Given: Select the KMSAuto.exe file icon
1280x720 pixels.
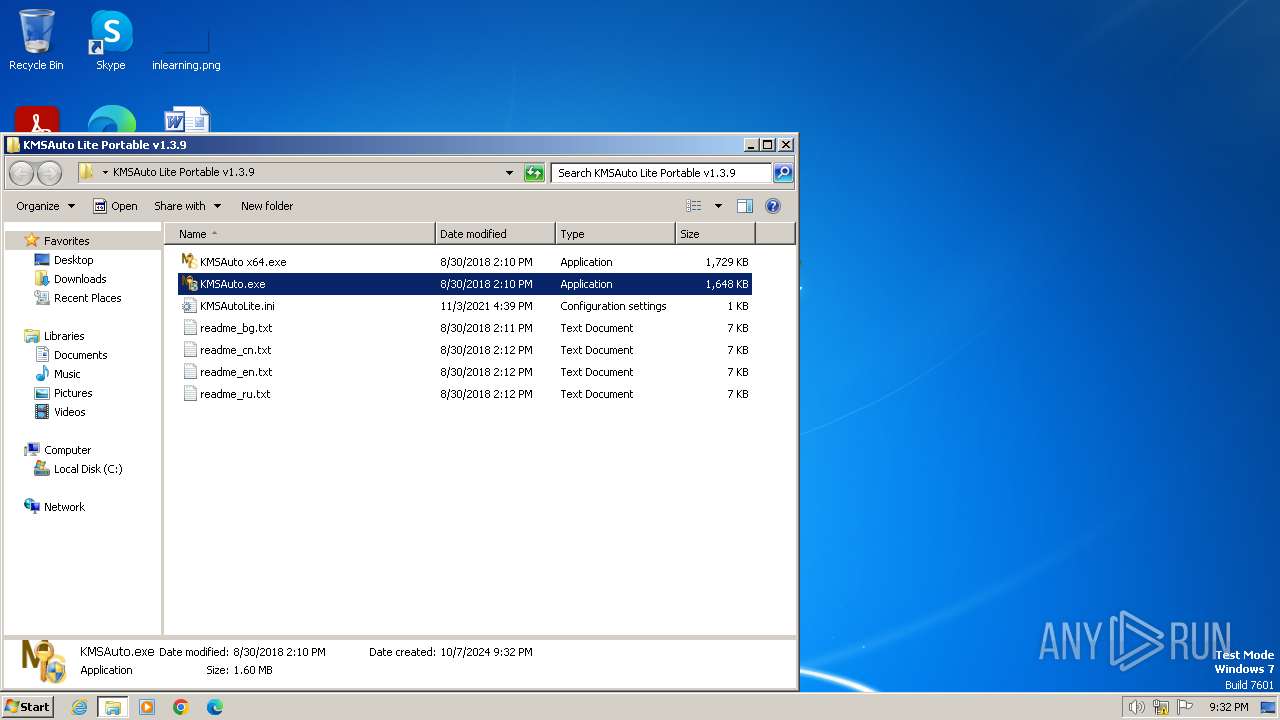Looking at the screenshot, I should click(x=189, y=284).
